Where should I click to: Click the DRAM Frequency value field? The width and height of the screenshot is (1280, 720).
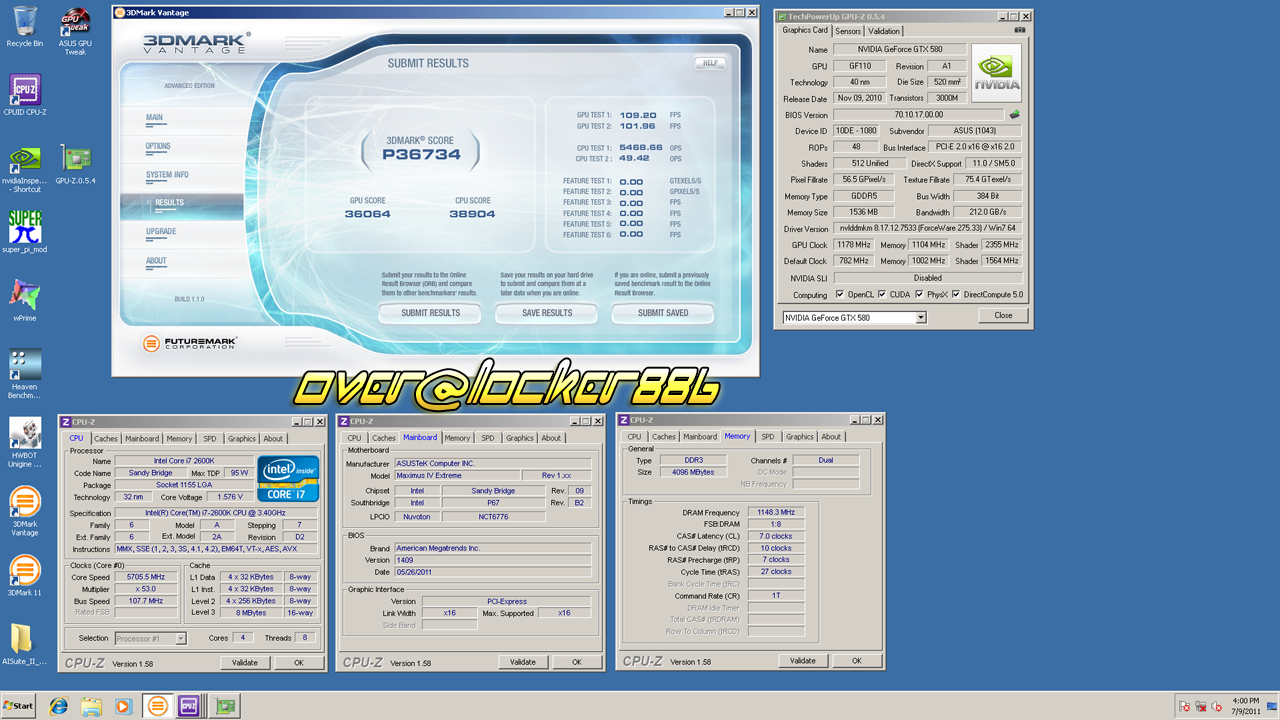click(x=775, y=513)
